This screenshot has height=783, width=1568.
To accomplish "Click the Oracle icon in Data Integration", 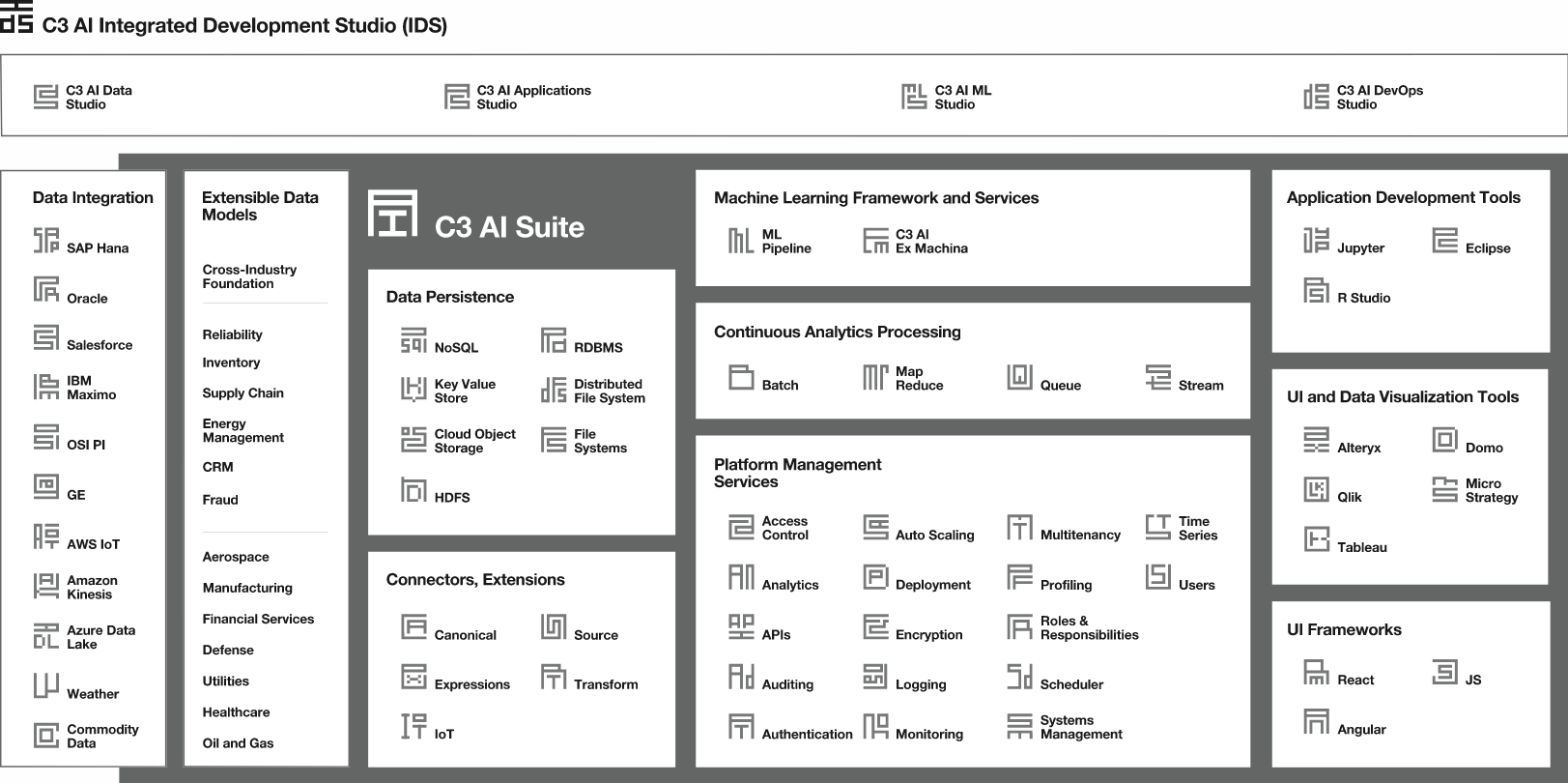I will coord(46,289).
